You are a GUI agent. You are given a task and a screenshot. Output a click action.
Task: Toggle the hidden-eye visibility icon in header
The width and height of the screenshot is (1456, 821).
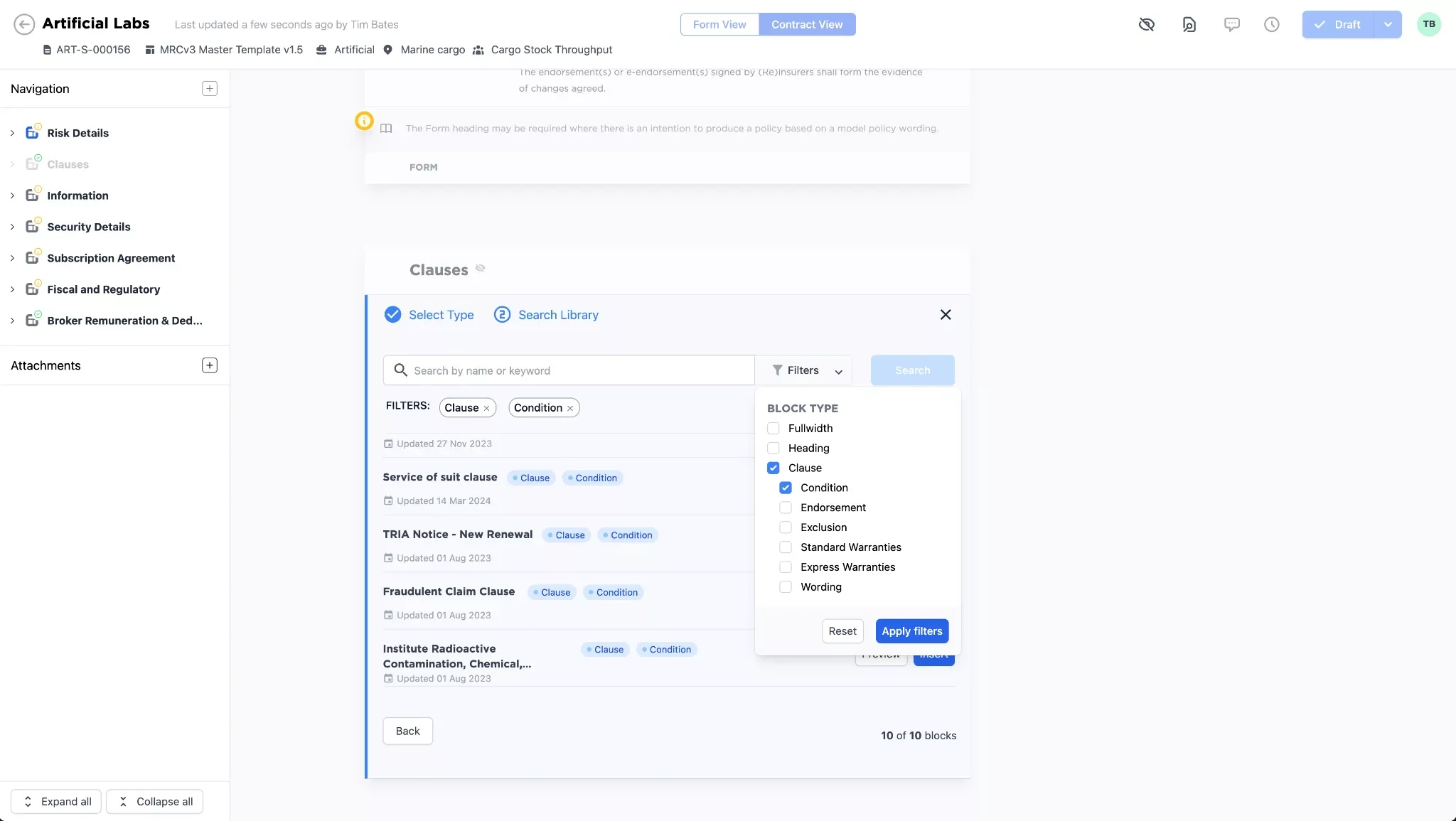coord(1146,24)
